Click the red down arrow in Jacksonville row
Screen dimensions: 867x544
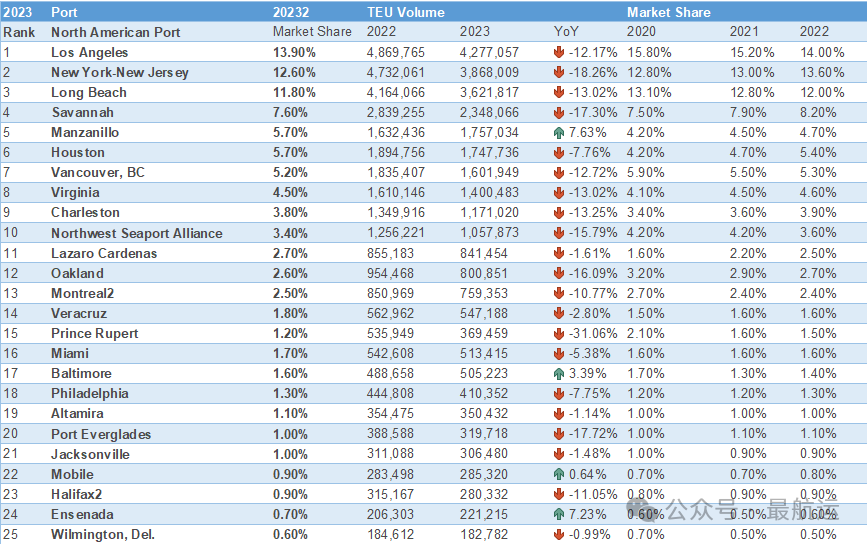tap(558, 454)
